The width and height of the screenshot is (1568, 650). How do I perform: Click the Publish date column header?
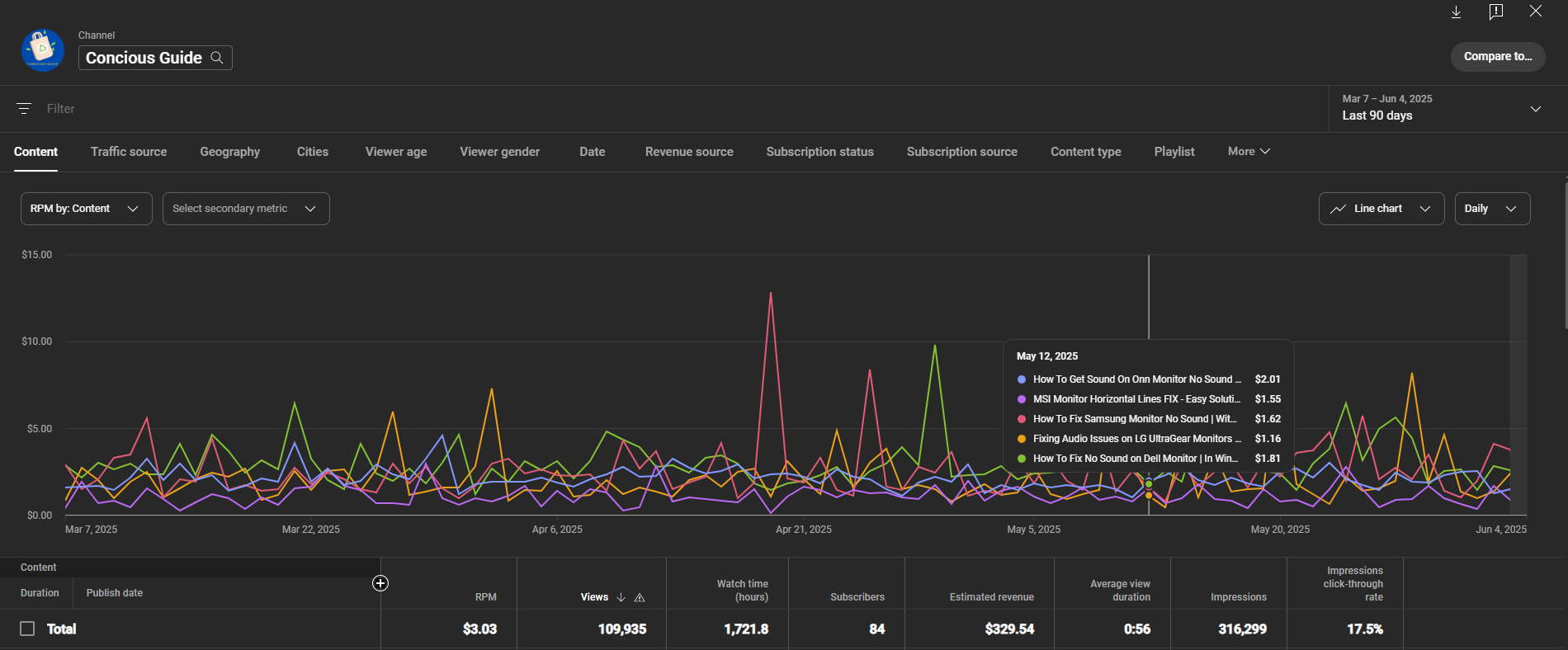115,593
